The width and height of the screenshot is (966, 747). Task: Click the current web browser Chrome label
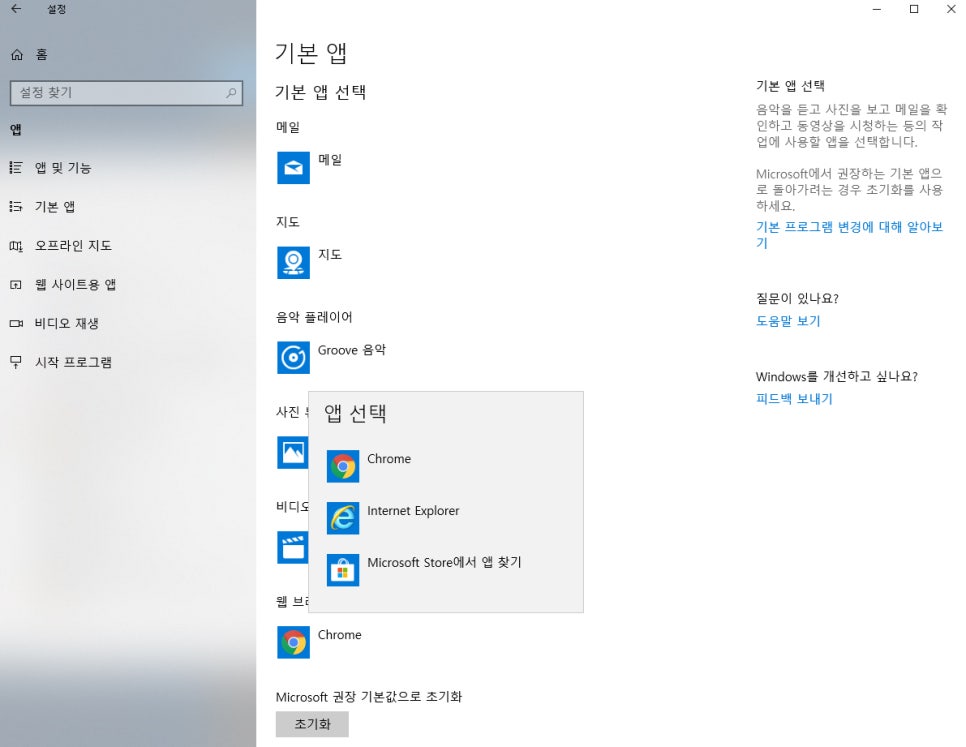point(339,635)
